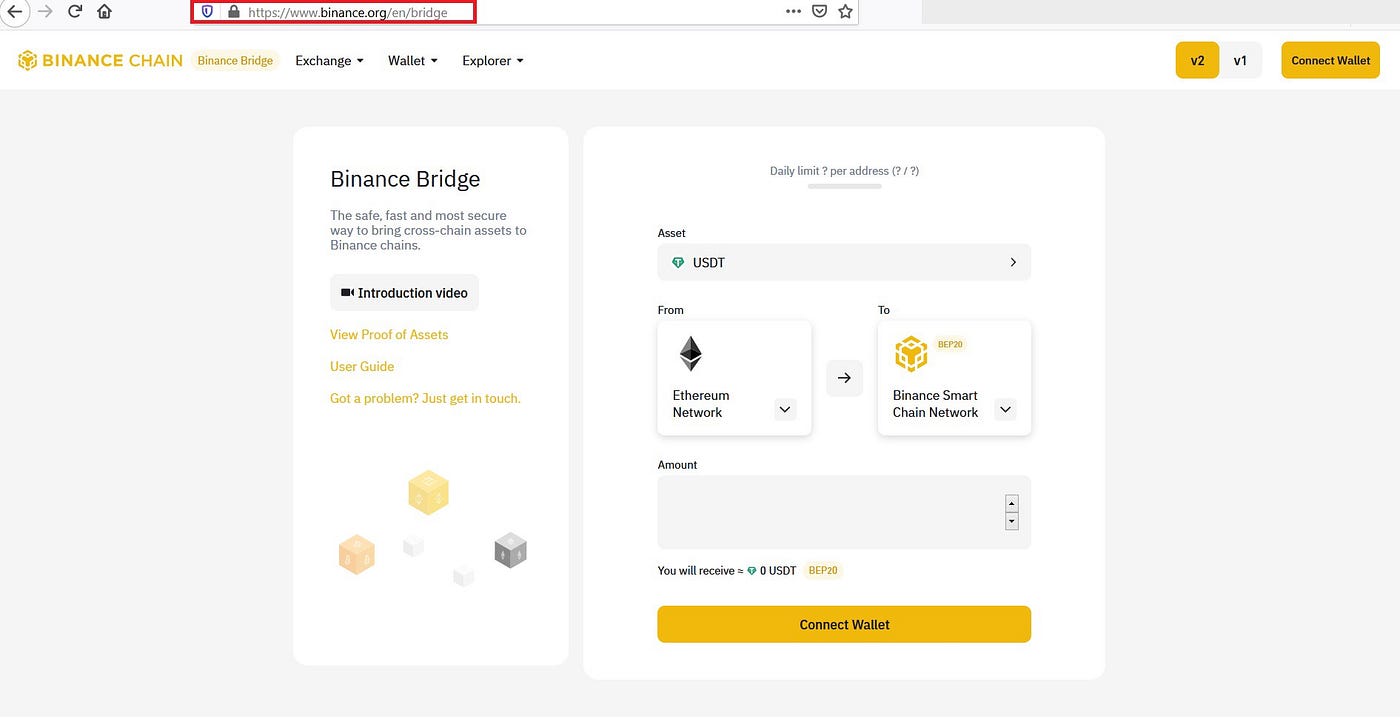Click the BEP20 tag on the To card
The height and width of the screenshot is (722, 1400).
pos(950,345)
